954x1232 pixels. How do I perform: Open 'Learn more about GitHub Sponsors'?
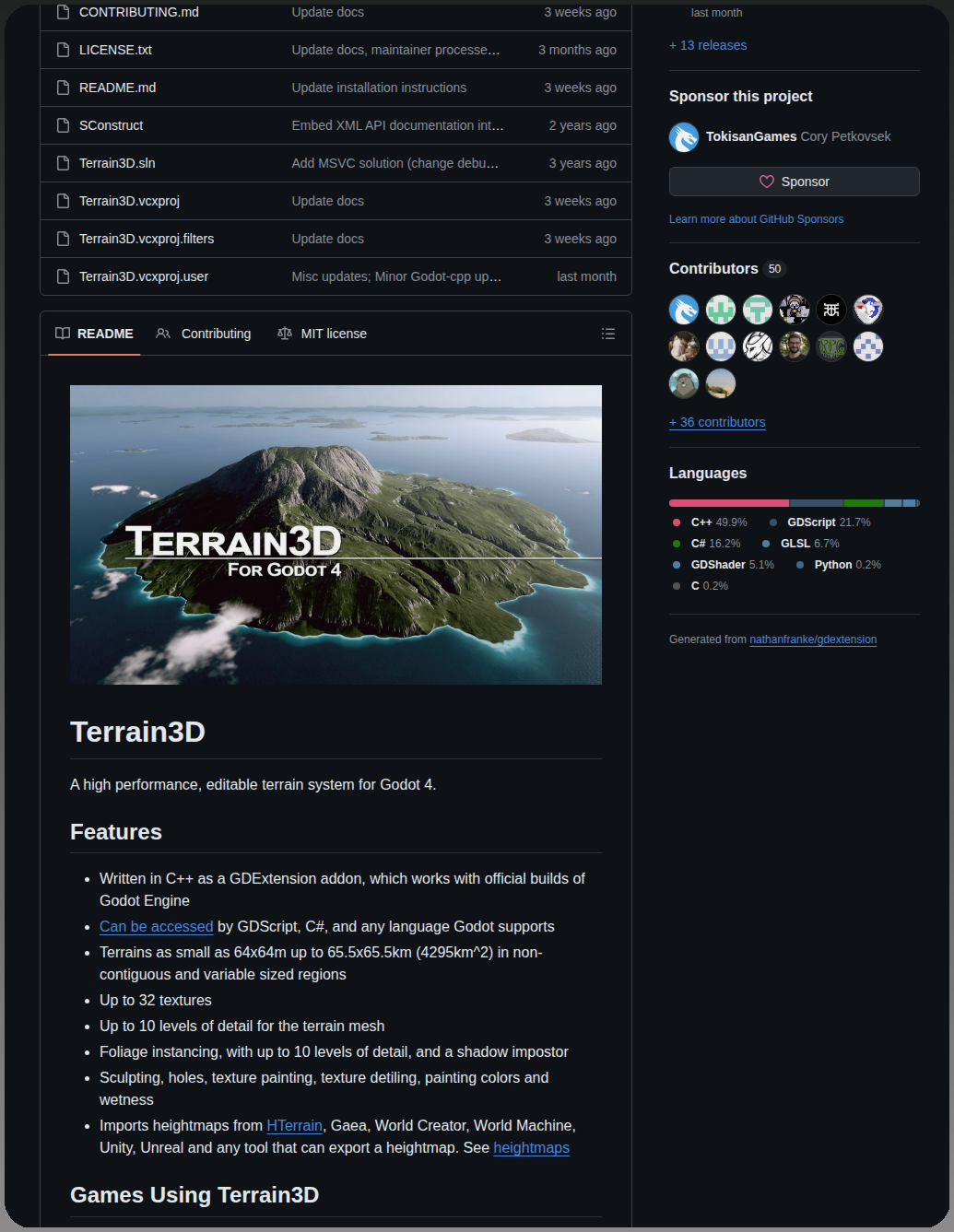point(756,219)
